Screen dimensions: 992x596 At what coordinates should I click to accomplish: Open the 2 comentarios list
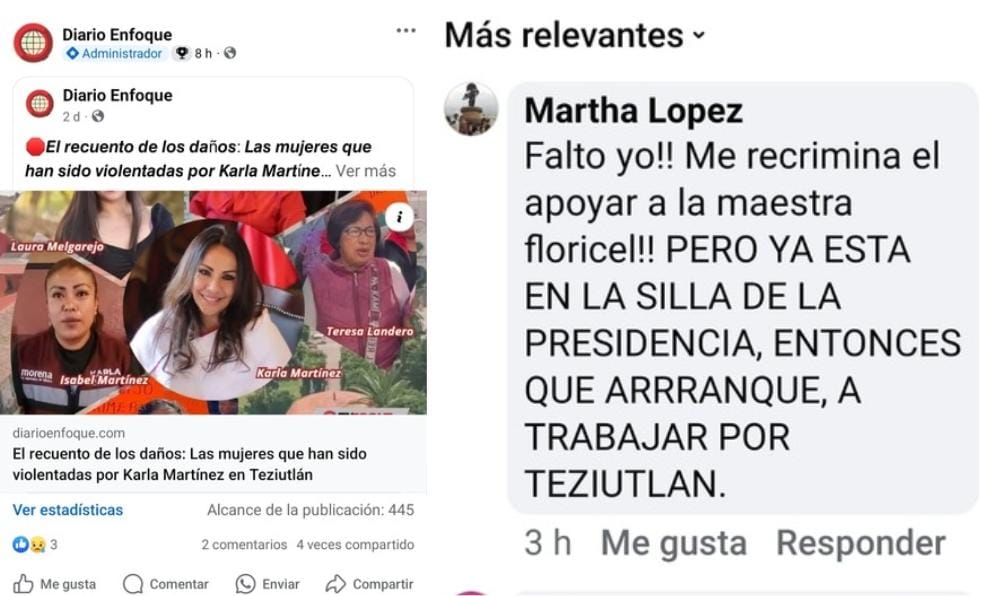point(244,544)
